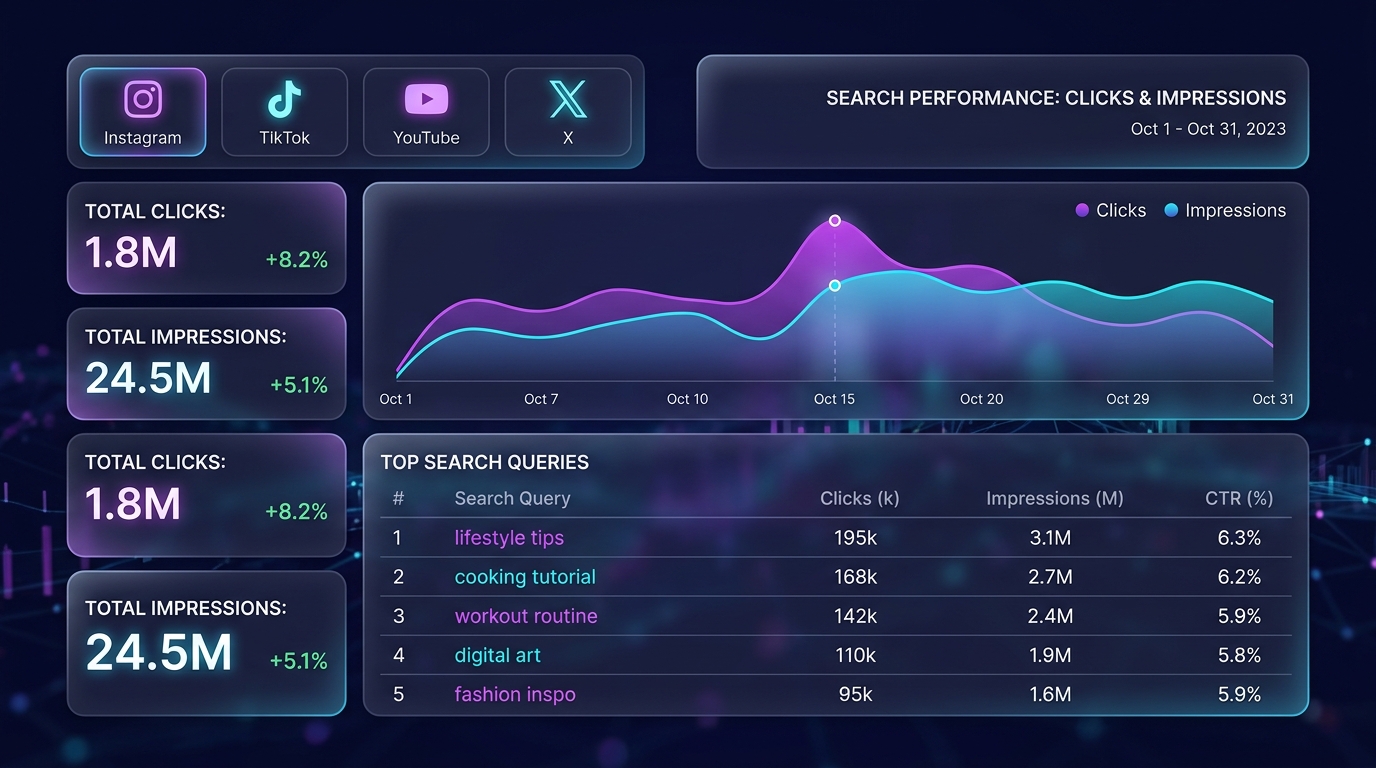The image size is (1376, 768).
Task: Click the Oct 15 axis label
Action: click(834, 399)
